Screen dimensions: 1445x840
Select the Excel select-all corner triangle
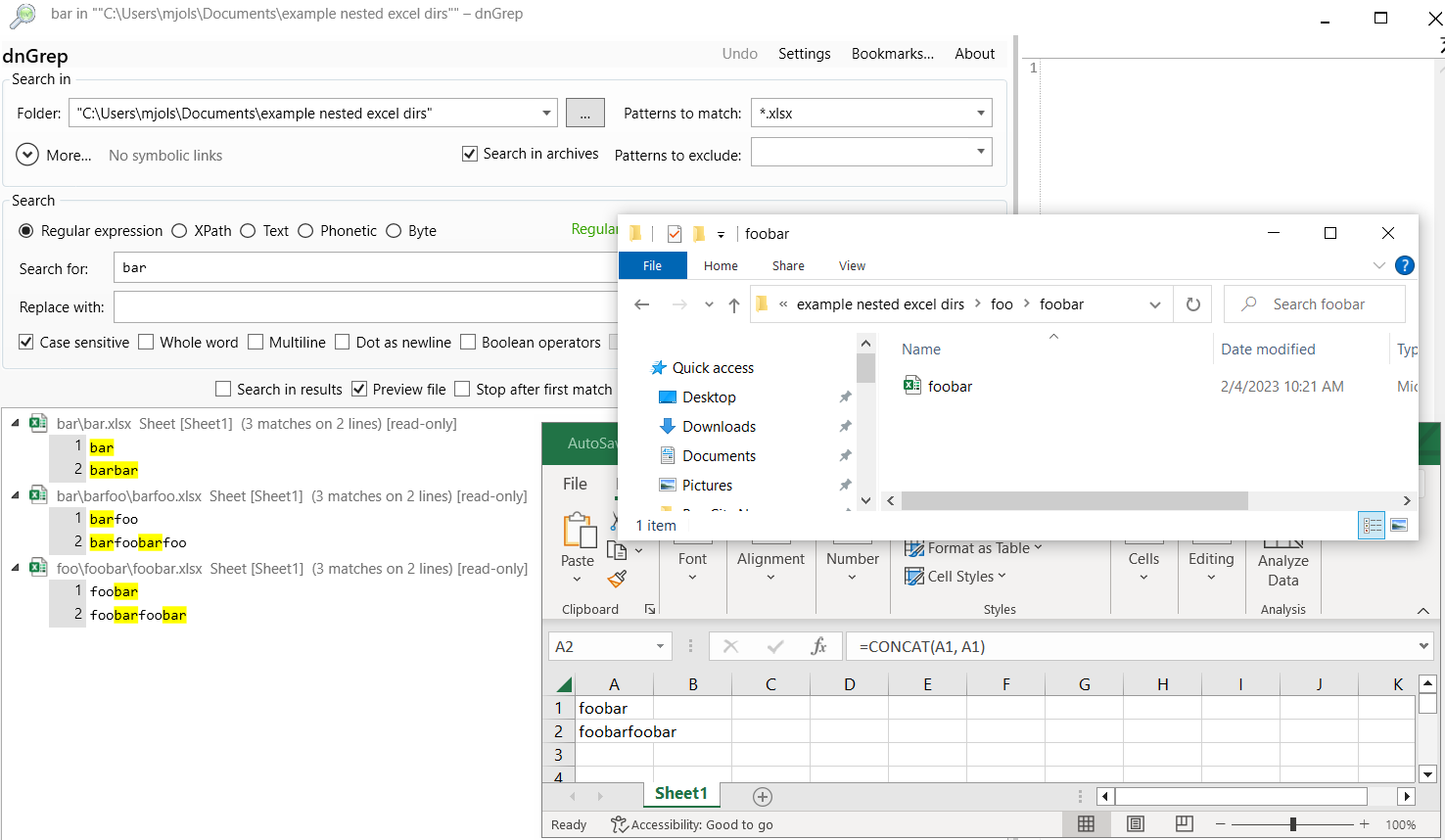(564, 684)
